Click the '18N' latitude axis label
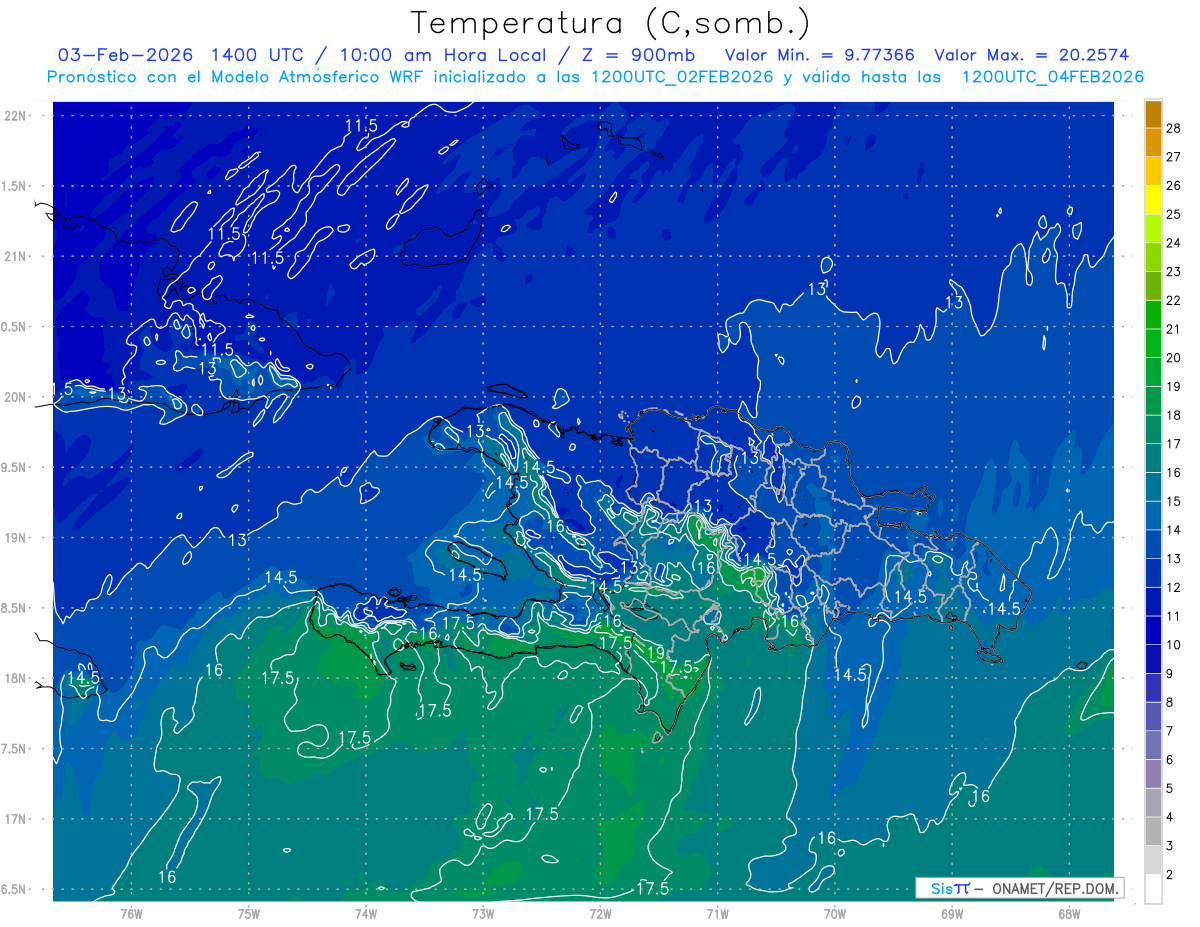 (16, 678)
